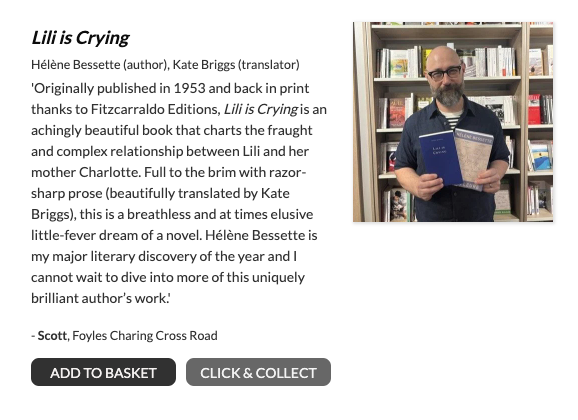Screen dimensions: 578x420
Task: Add Lili is Crying to basket
Action: [103, 372]
